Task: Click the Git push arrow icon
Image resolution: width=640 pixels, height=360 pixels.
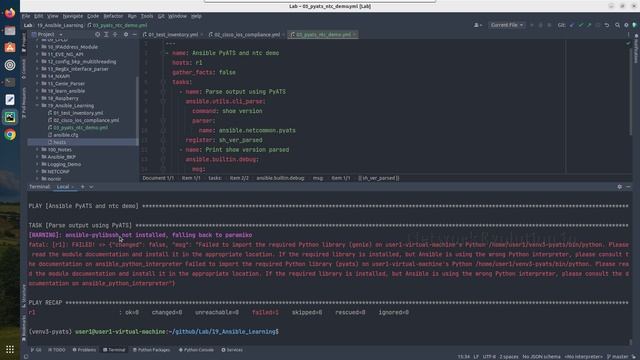Action: click(589, 25)
